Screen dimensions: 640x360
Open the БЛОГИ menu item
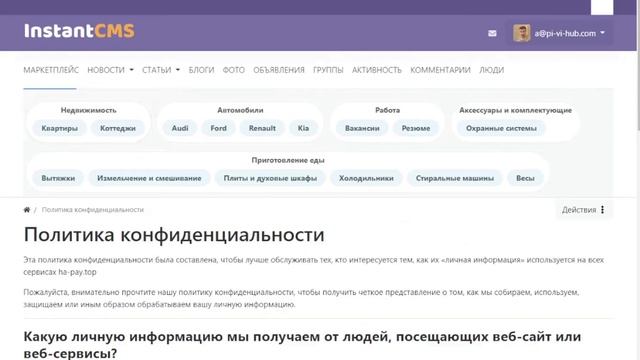(201, 70)
